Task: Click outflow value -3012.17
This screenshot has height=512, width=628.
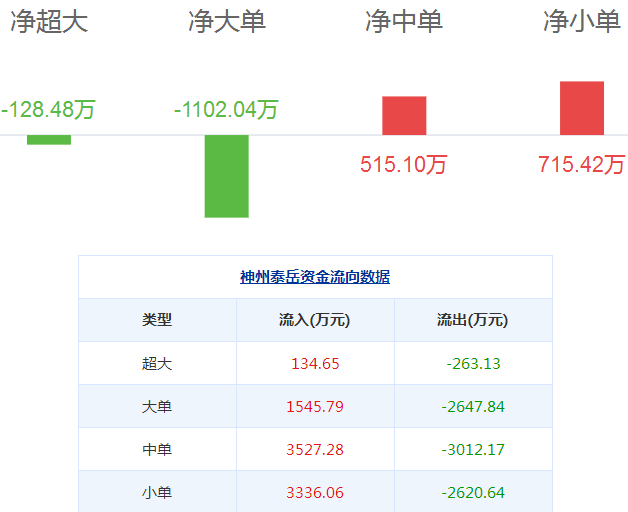Action: coord(473,450)
